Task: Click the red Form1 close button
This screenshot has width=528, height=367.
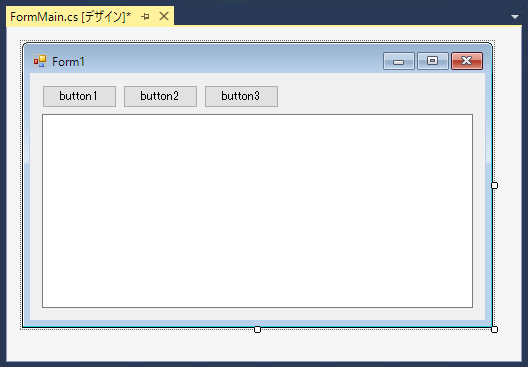Action: [x=467, y=61]
